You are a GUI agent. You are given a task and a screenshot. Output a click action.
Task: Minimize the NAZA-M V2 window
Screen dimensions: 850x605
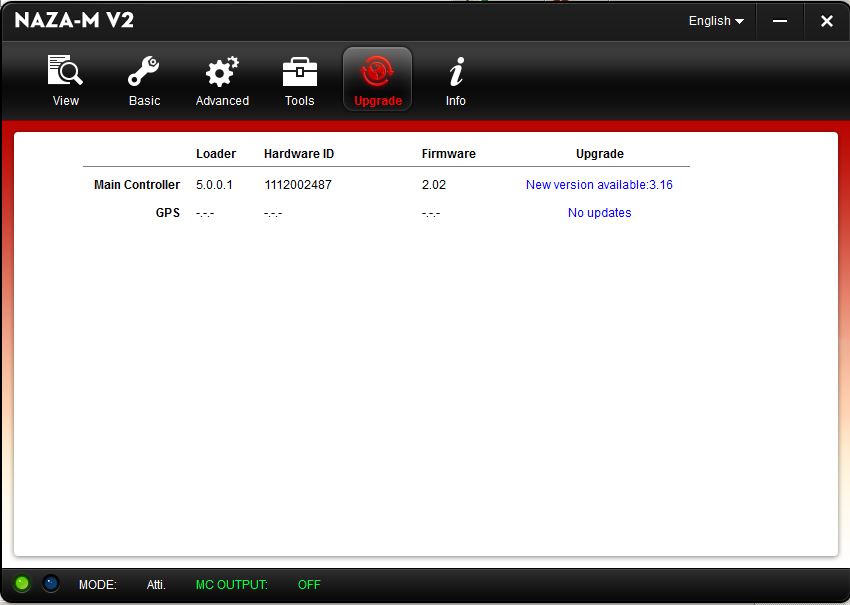(780, 21)
